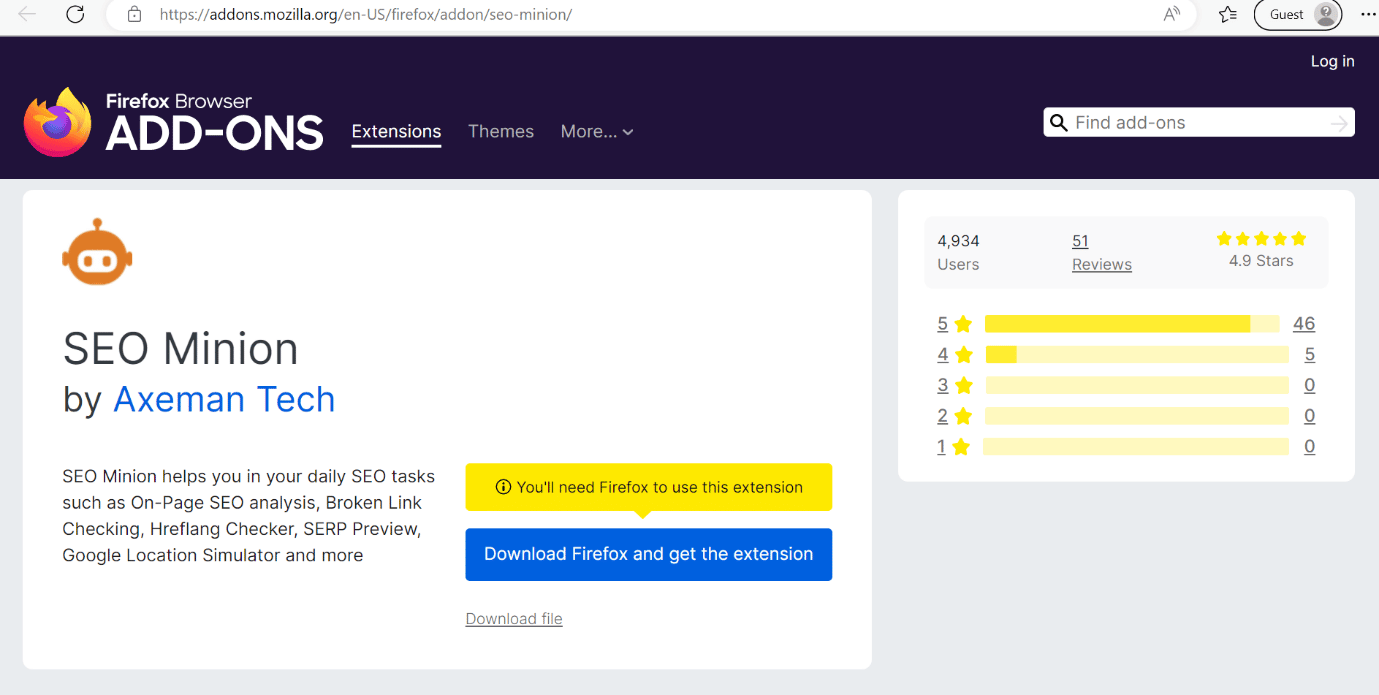This screenshot has height=695, width=1379.
Task: Click the Firefox logo icon
Action: click(57, 122)
